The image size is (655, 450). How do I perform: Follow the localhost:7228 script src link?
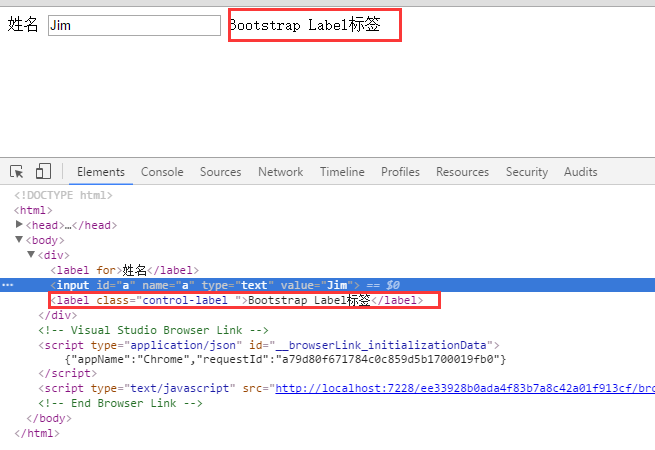point(465,388)
